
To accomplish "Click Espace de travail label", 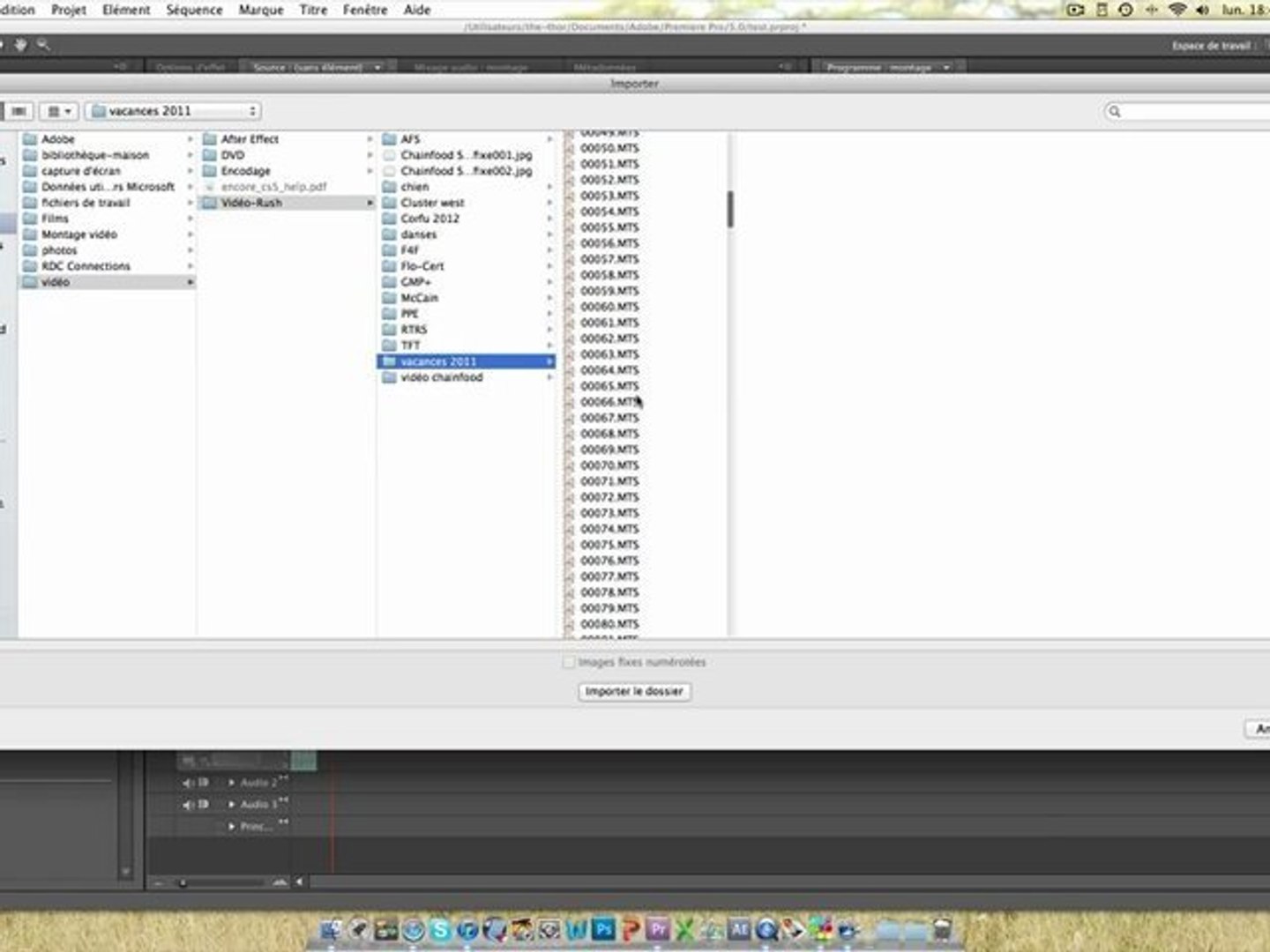I will 1211,46.
